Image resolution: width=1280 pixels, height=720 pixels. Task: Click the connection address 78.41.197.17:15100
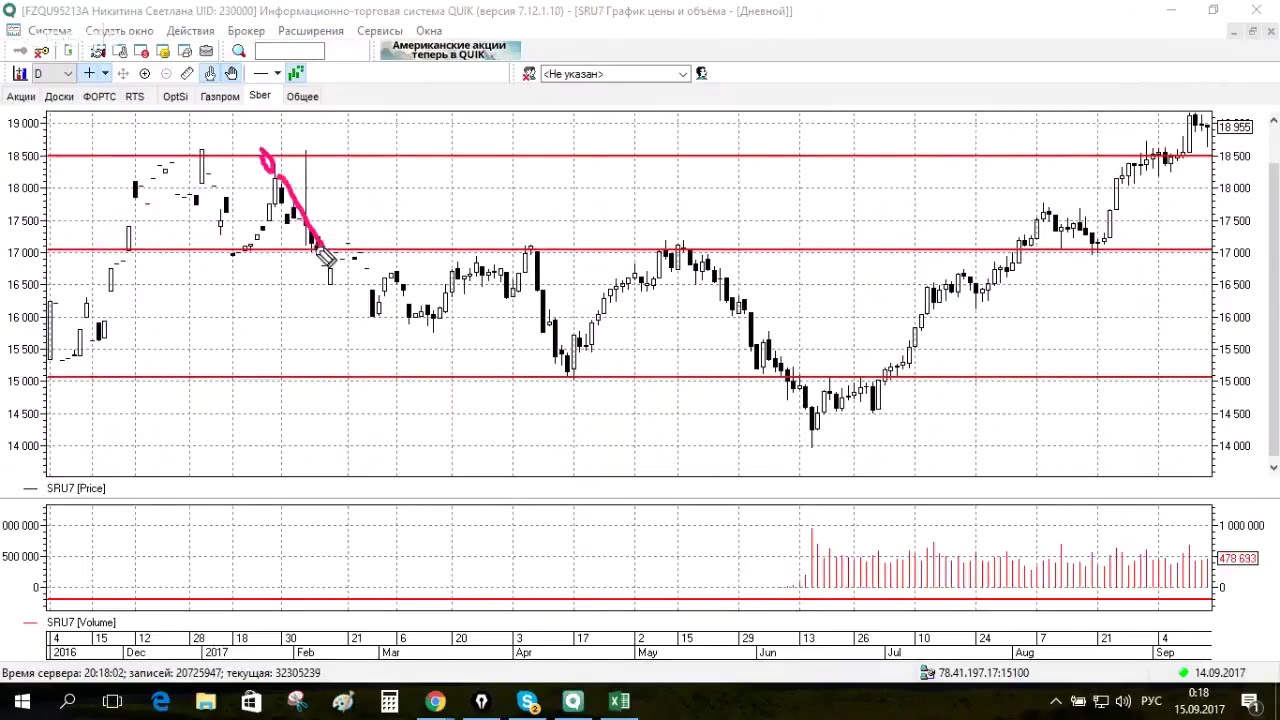coord(983,673)
